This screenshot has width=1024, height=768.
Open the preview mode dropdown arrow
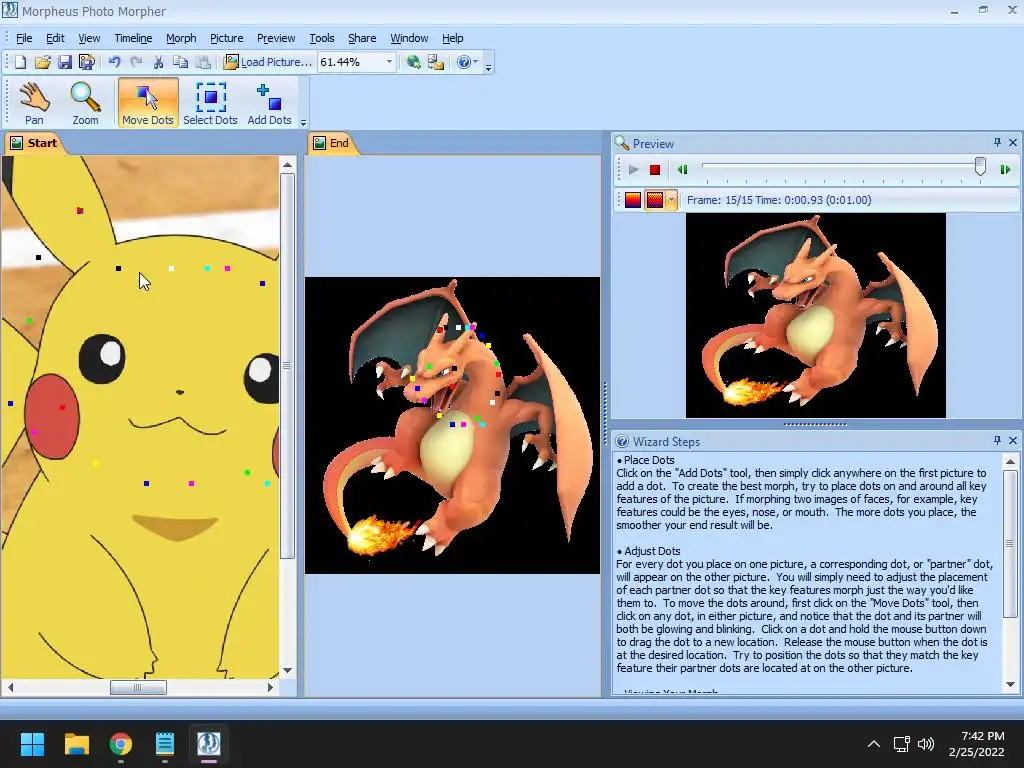pos(671,200)
